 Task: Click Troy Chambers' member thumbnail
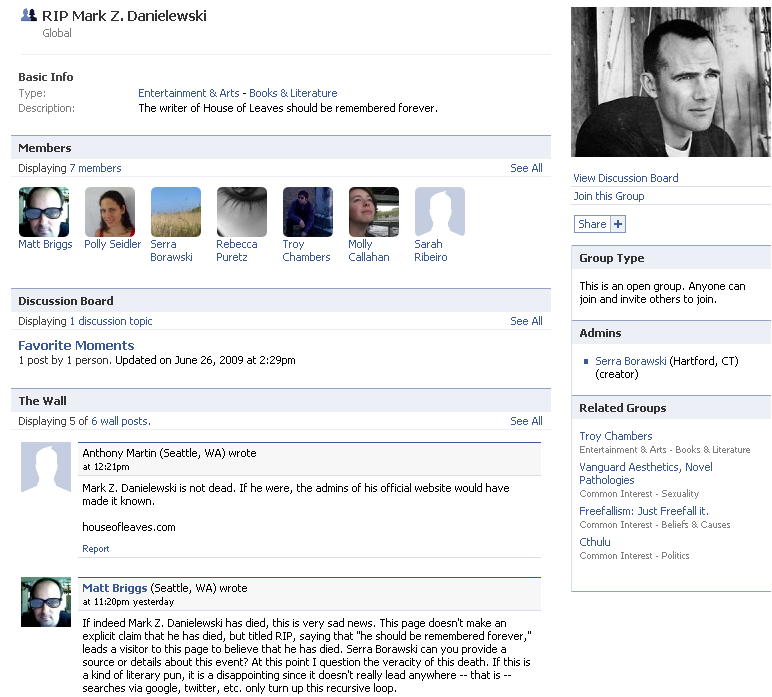[308, 212]
